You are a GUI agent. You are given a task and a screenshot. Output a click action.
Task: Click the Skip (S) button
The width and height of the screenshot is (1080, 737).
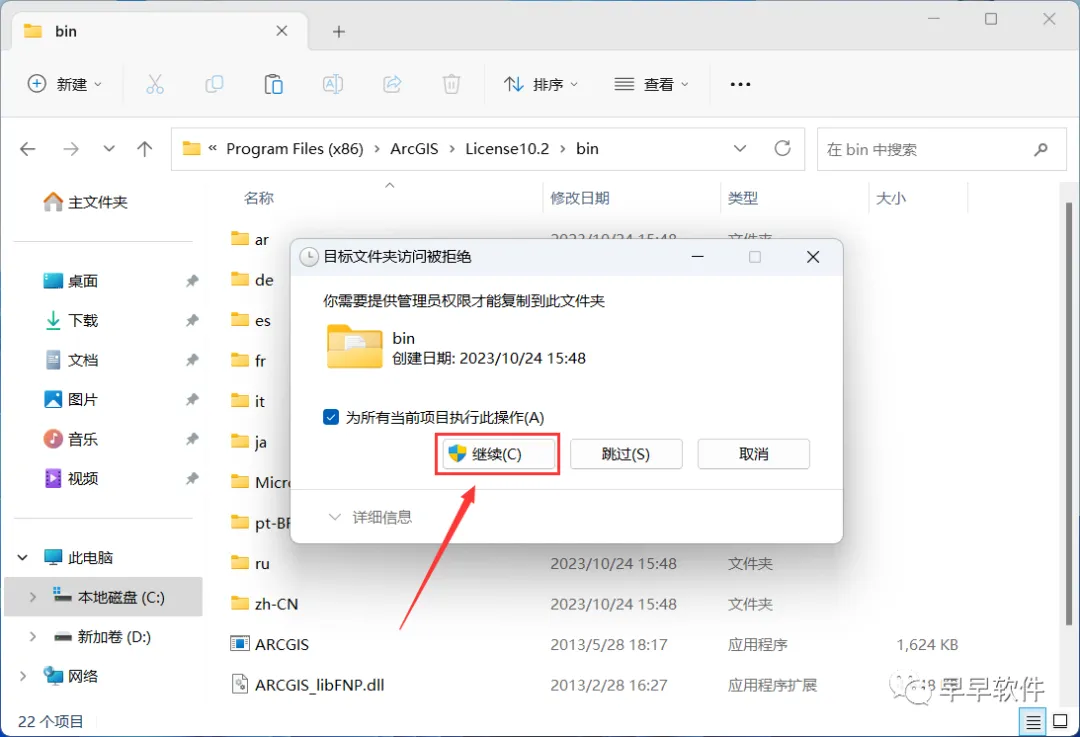pos(626,454)
